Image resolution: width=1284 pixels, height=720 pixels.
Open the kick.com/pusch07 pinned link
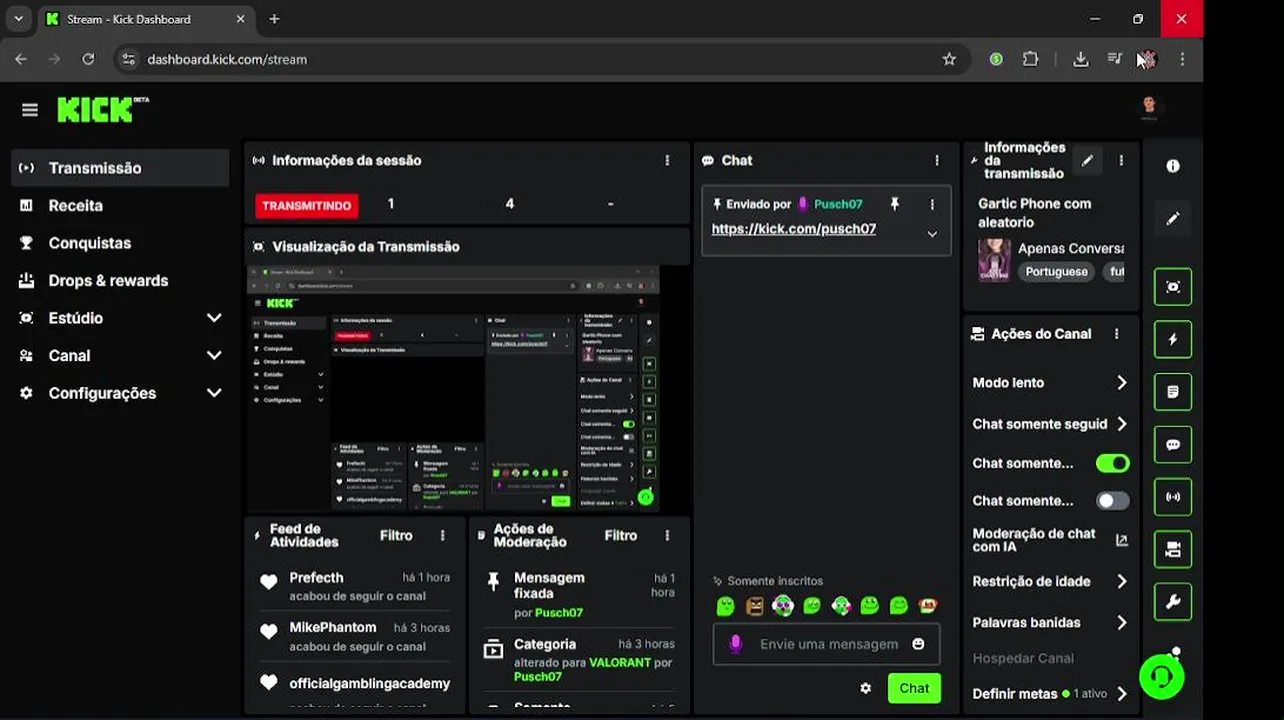(793, 229)
